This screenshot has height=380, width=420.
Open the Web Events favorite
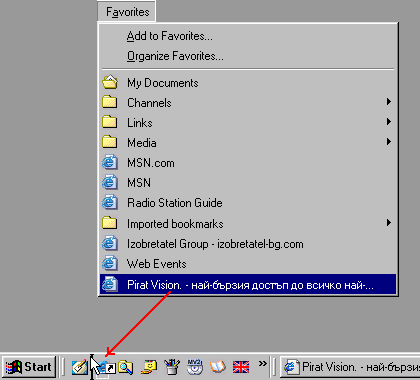(x=248, y=264)
